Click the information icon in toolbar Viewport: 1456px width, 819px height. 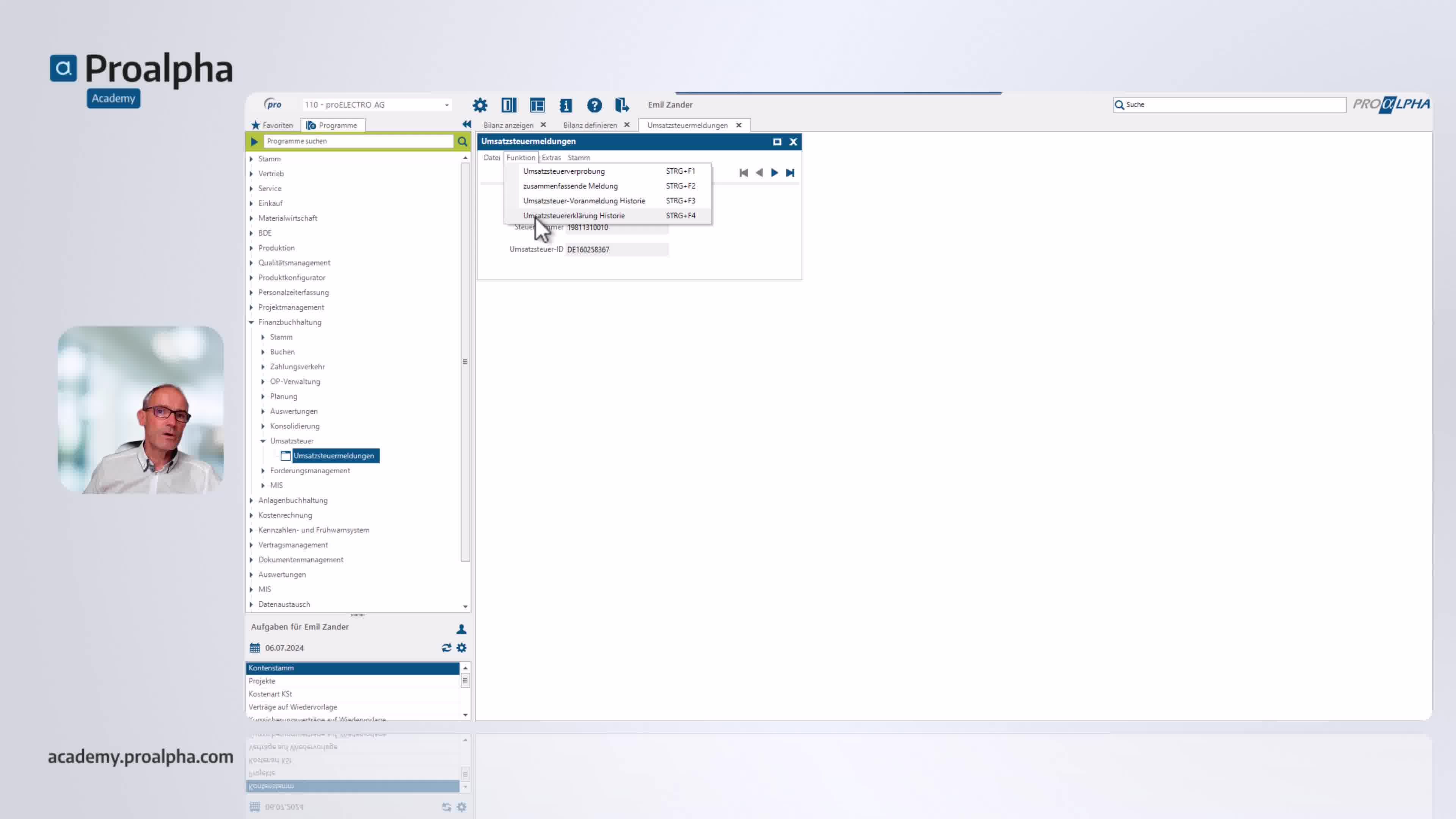click(566, 105)
